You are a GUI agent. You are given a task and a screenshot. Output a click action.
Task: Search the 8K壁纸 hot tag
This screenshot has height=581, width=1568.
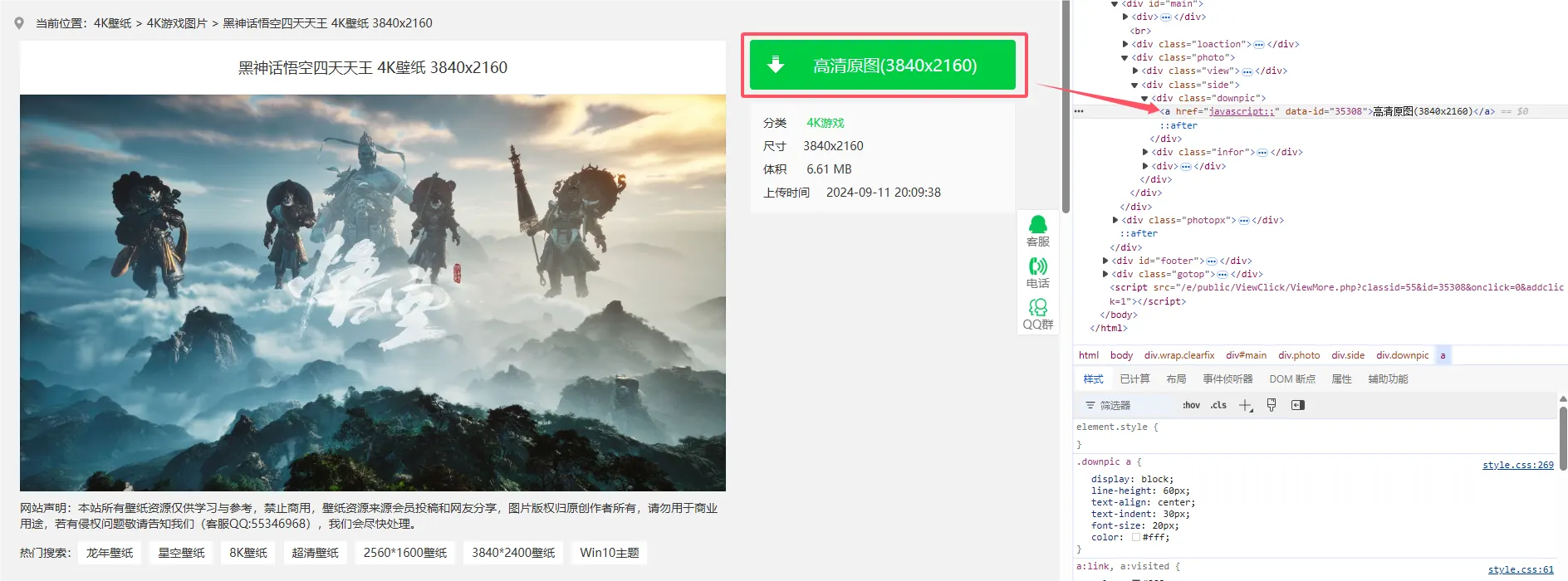point(248,553)
